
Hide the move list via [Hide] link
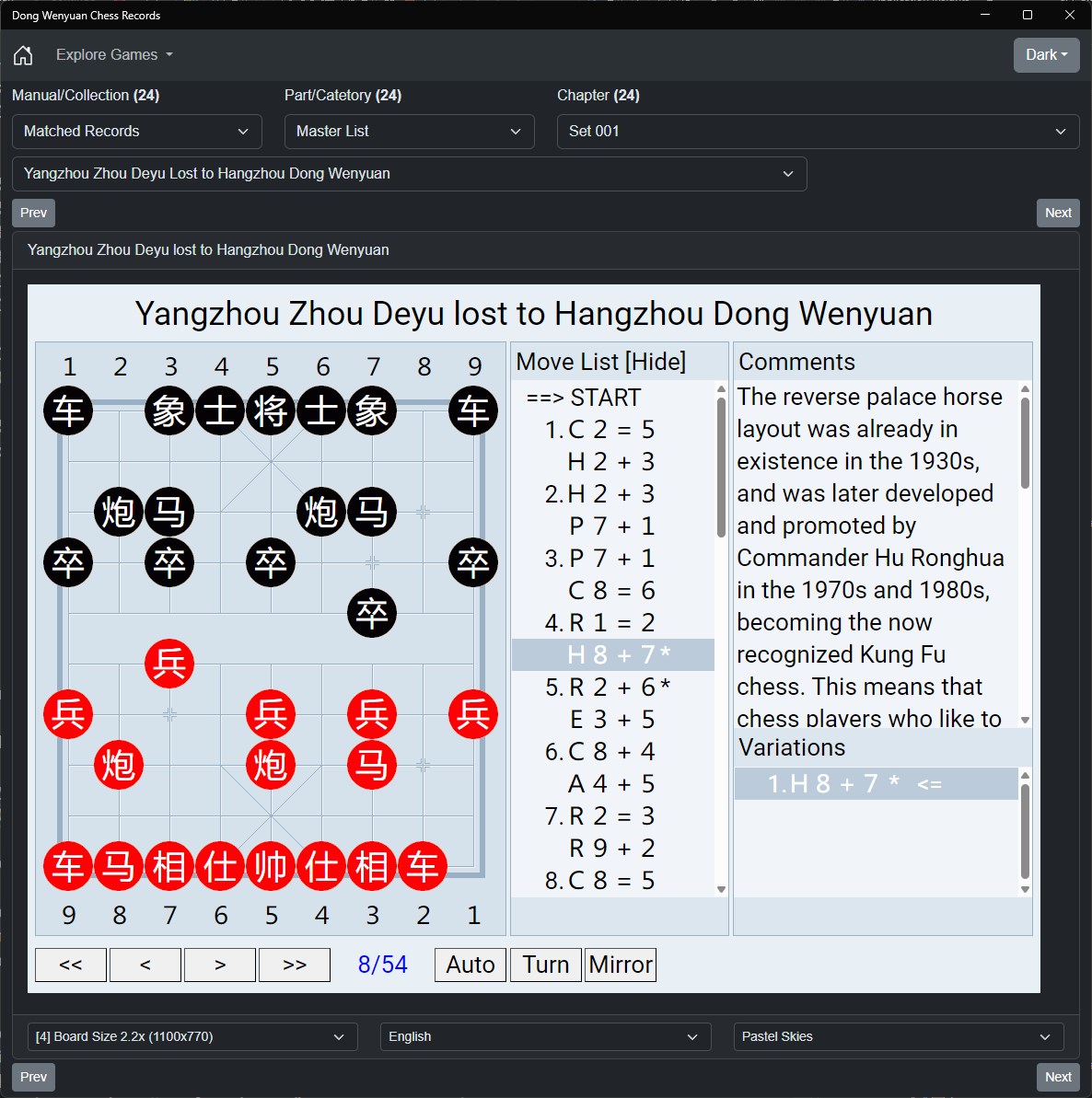(655, 362)
